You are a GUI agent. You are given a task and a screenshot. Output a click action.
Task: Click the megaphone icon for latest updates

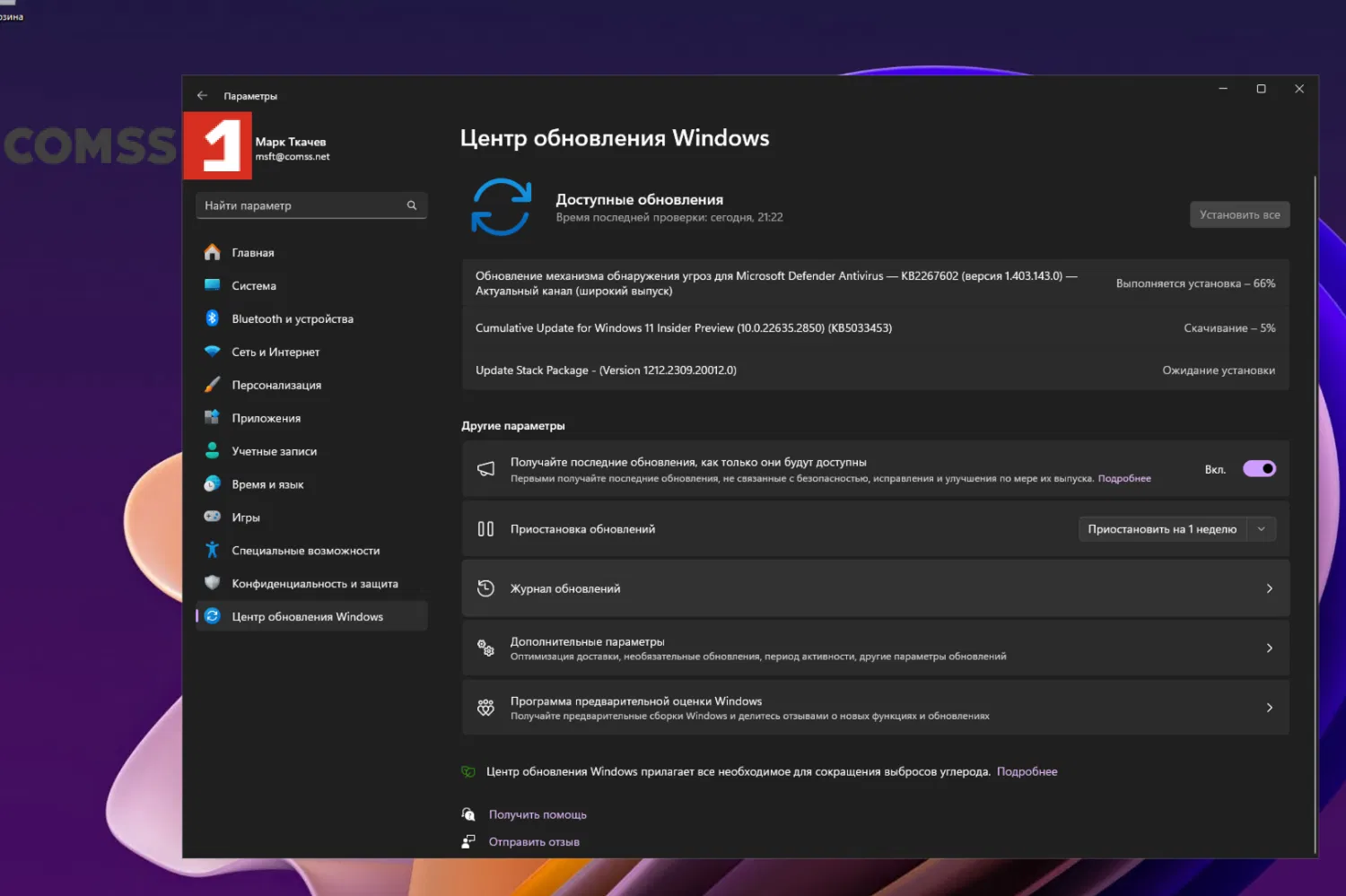pos(485,469)
